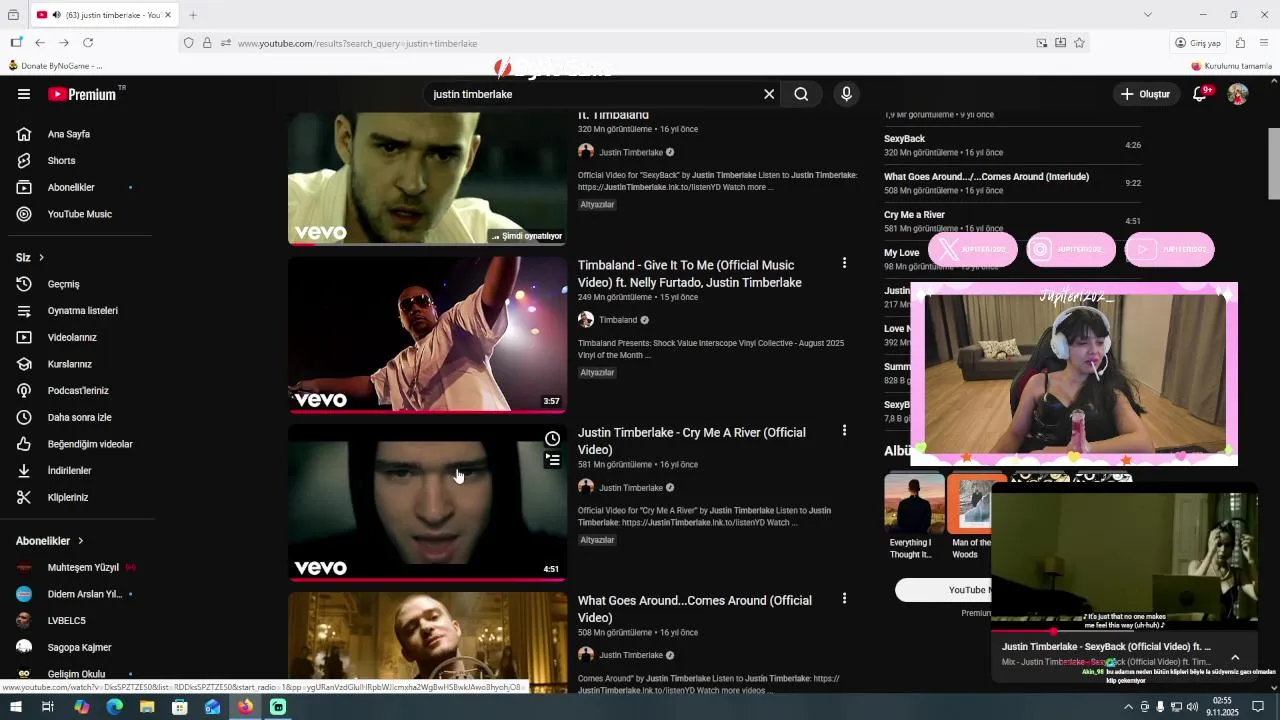Open Videolarınız in the sidebar
Screen dimensions: 1280x720
76,337
